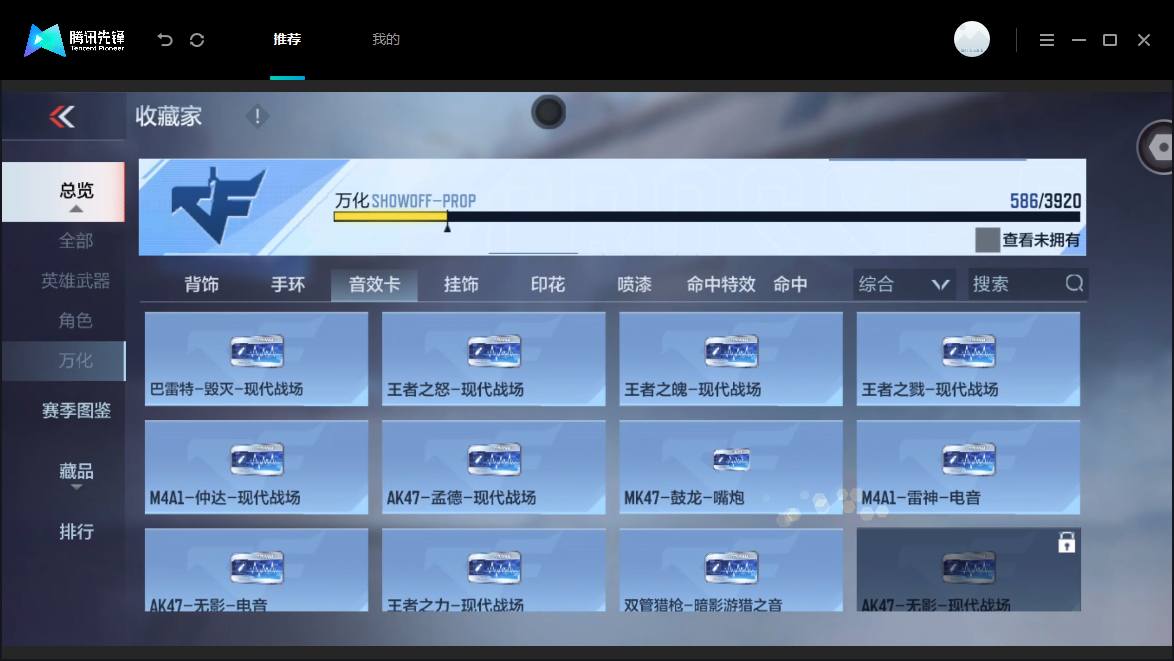Click the 万化 SHOWOFF-PROP progress bar
The width and height of the screenshot is (1174, 661).
(707, 216)
